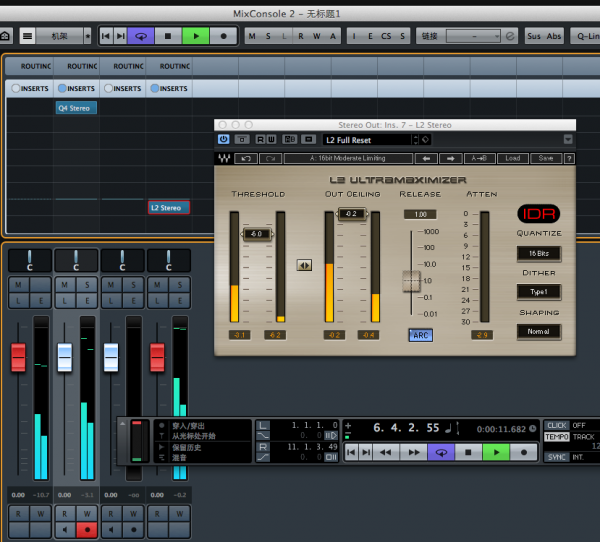
Task: Go to previous marker in MixConsole toolbar
Action: point(106,36)
